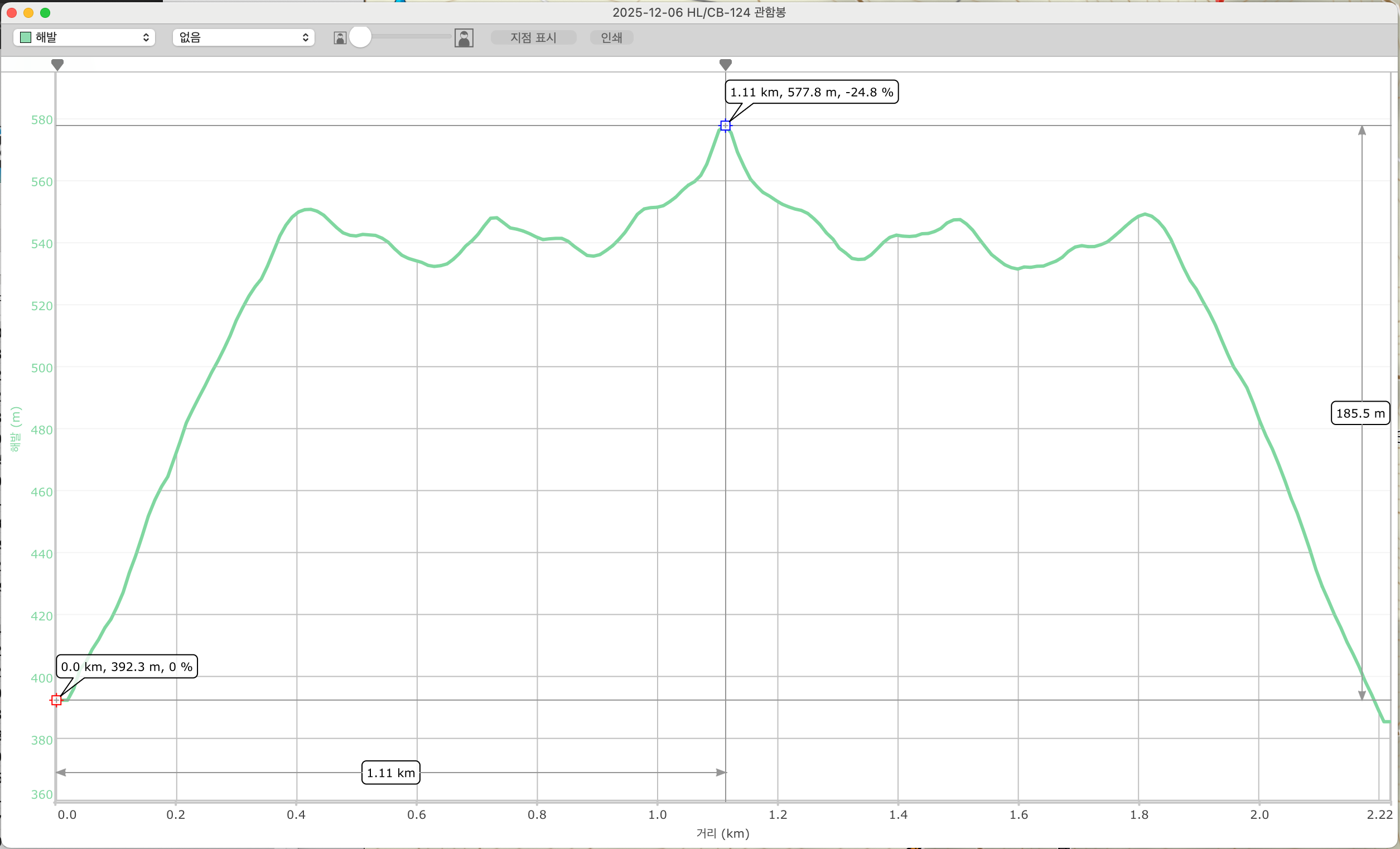Click stepper arrows on the 없음 dropdown
Image resolution: width=1400 pixels, height=849 pixels.
(x=306, y=37)
